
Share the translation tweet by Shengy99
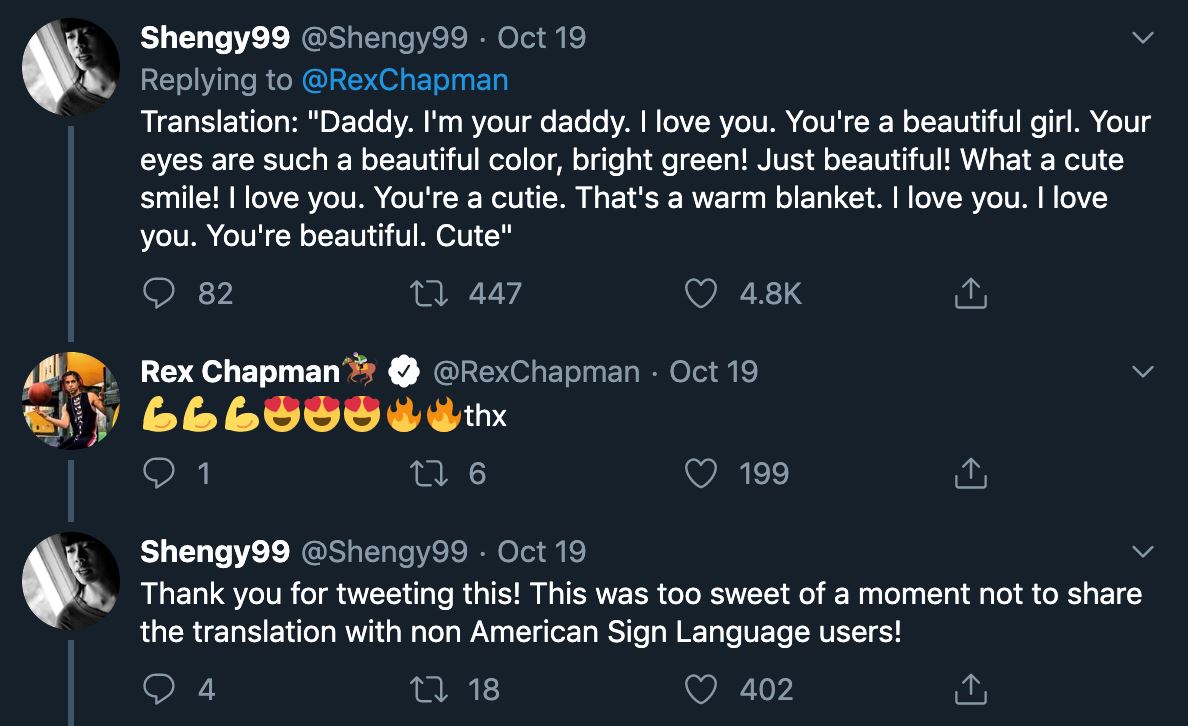click(x=970, y=292)
